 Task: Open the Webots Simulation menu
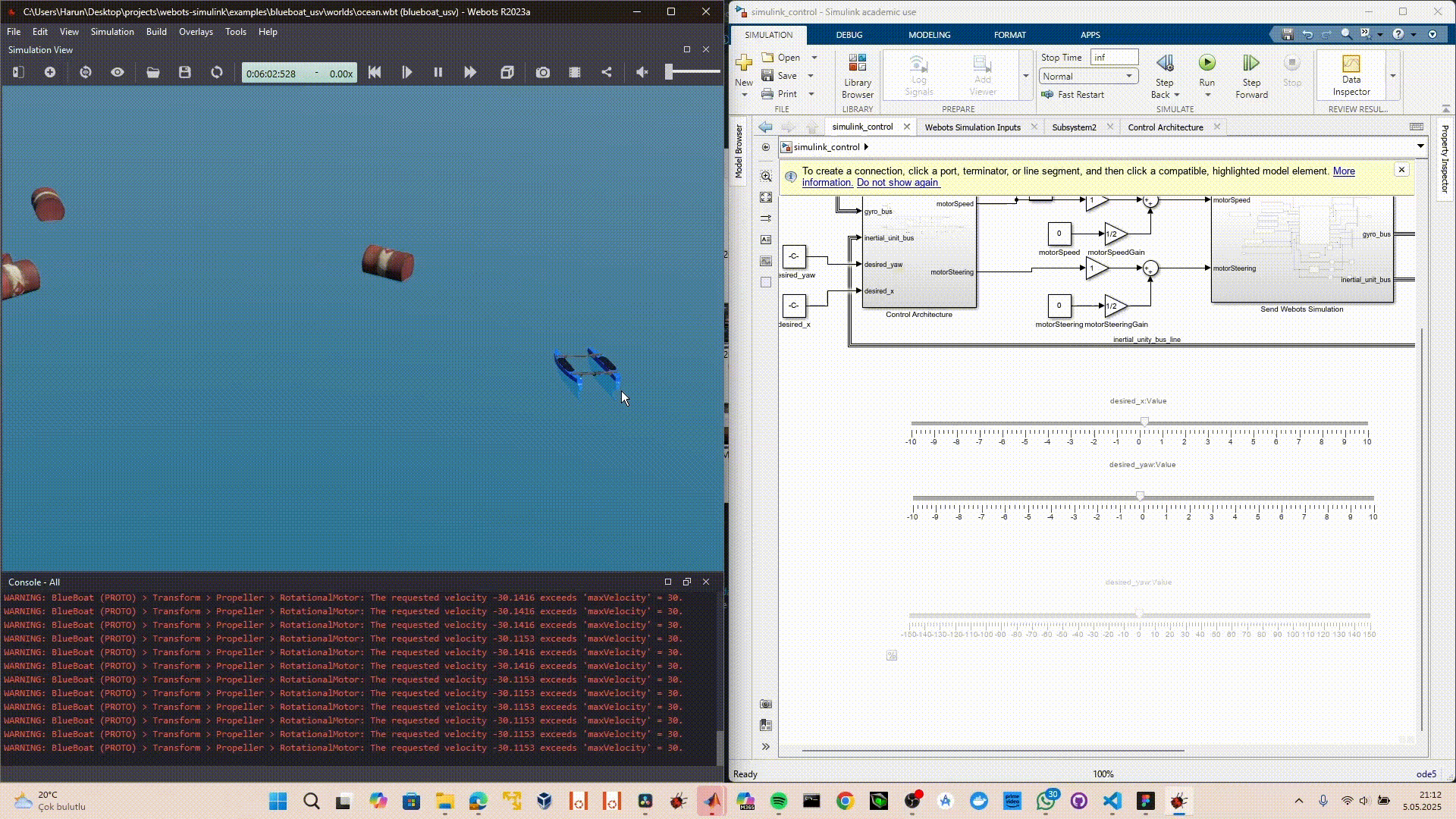112,32
